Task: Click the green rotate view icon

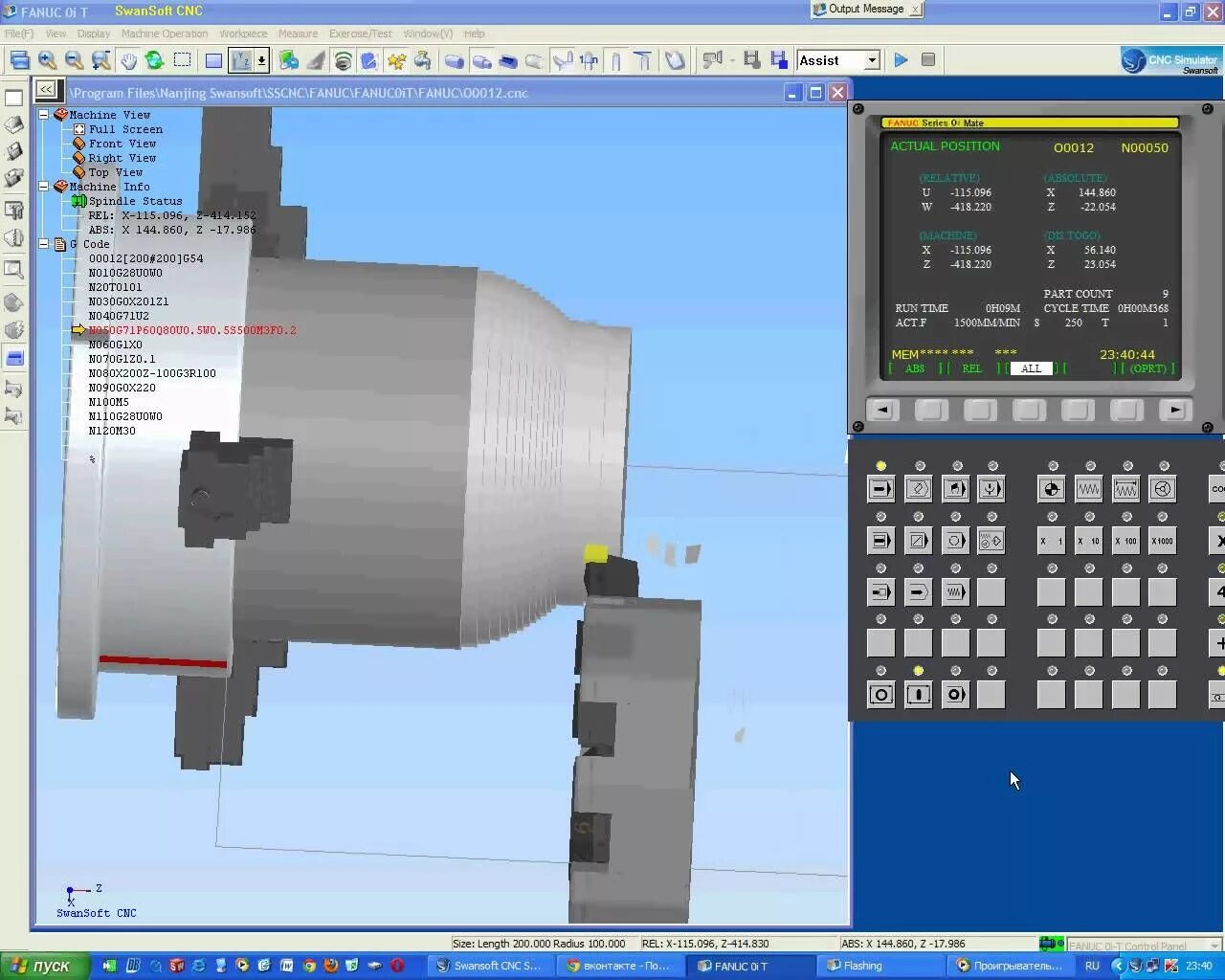Action: point(154,60)
